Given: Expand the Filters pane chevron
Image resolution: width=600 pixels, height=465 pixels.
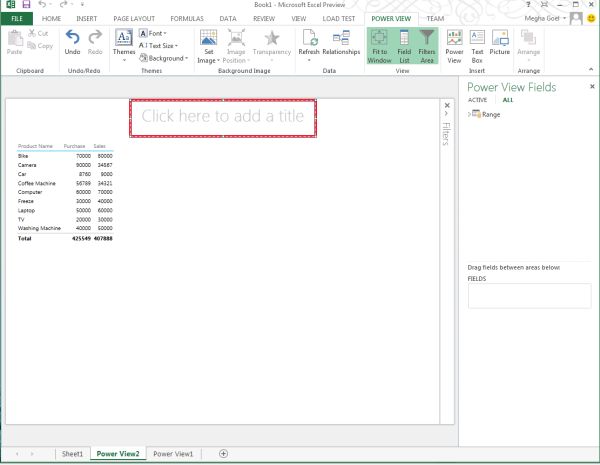Looking at the screenshot, I should point(447,114).
